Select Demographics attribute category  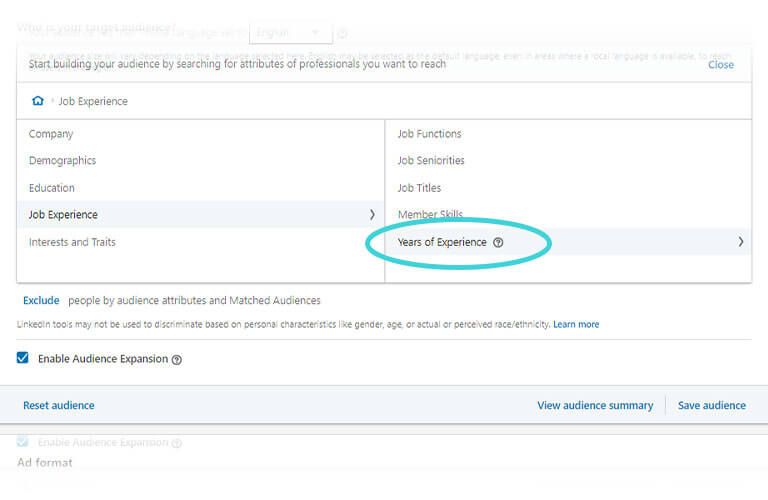[62, 161]
